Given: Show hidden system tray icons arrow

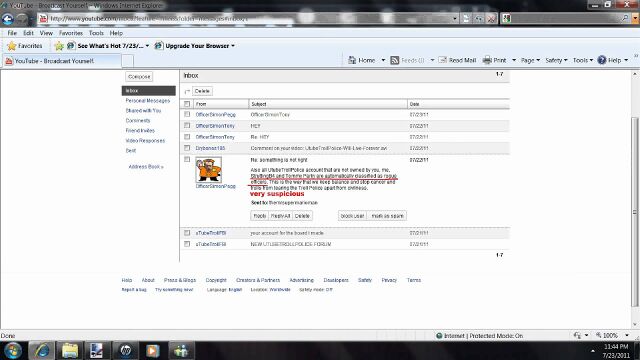Looking at the screenshot, I should tap(592, 351).
